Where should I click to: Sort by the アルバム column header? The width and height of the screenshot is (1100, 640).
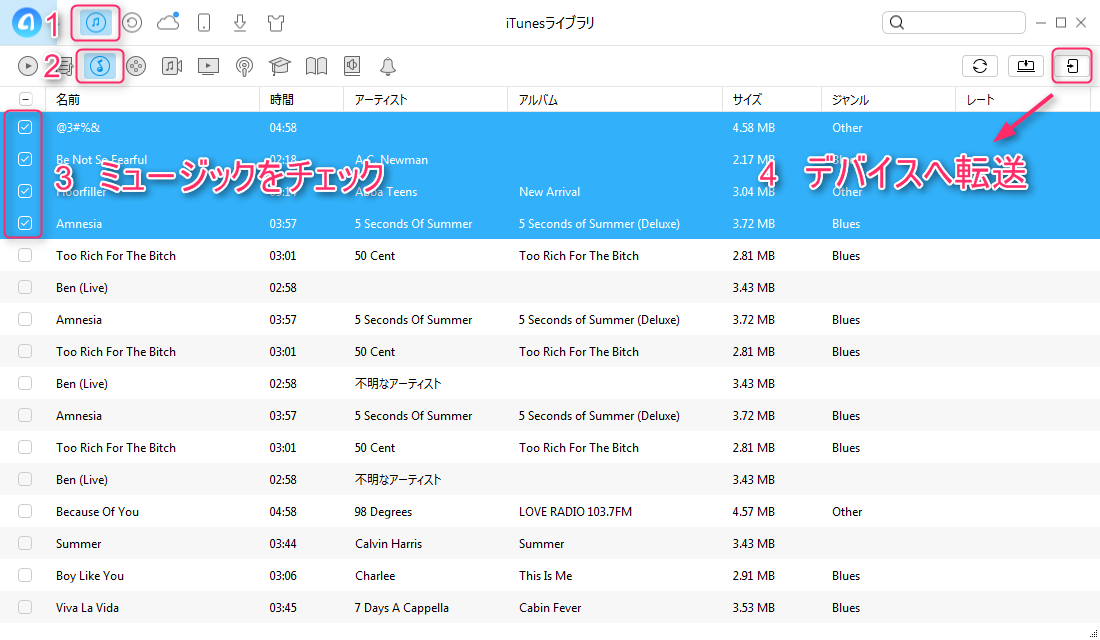click(615, 100)
